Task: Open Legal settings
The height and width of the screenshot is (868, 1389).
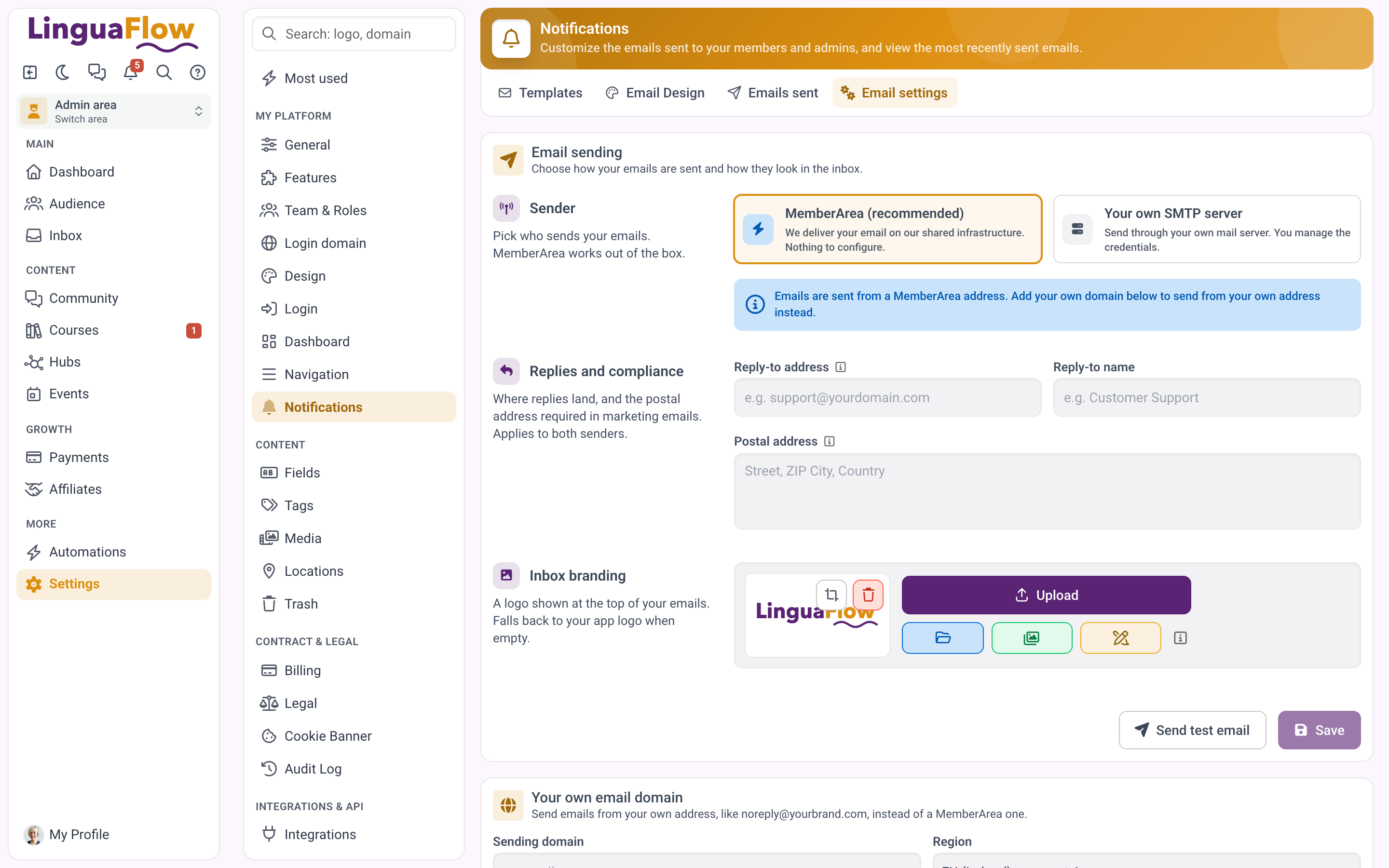Action: 354,703
